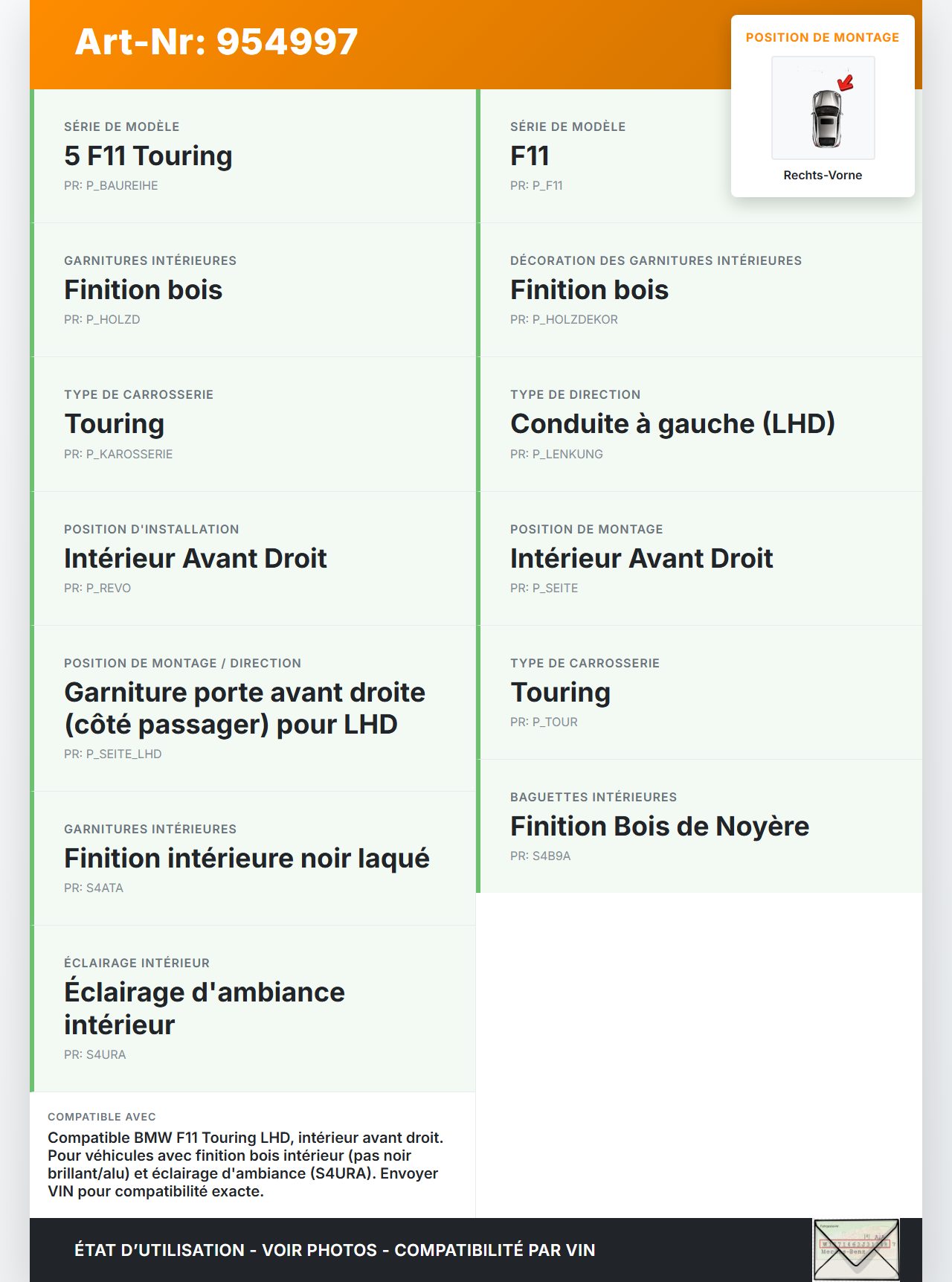Image resolution: width=952 pixels, height=1282 pixels.
Task: Open the VIN envelope icon in footer
Action: 856,1249
